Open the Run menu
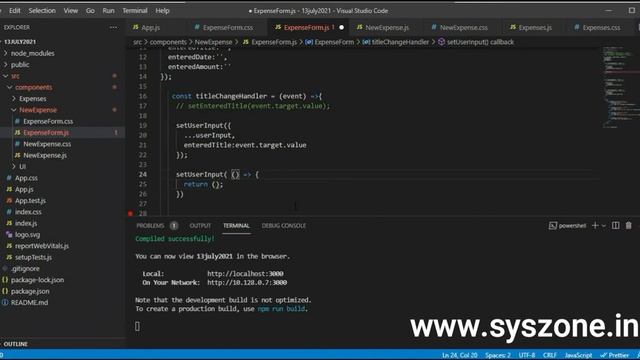 tap(109, 11)
